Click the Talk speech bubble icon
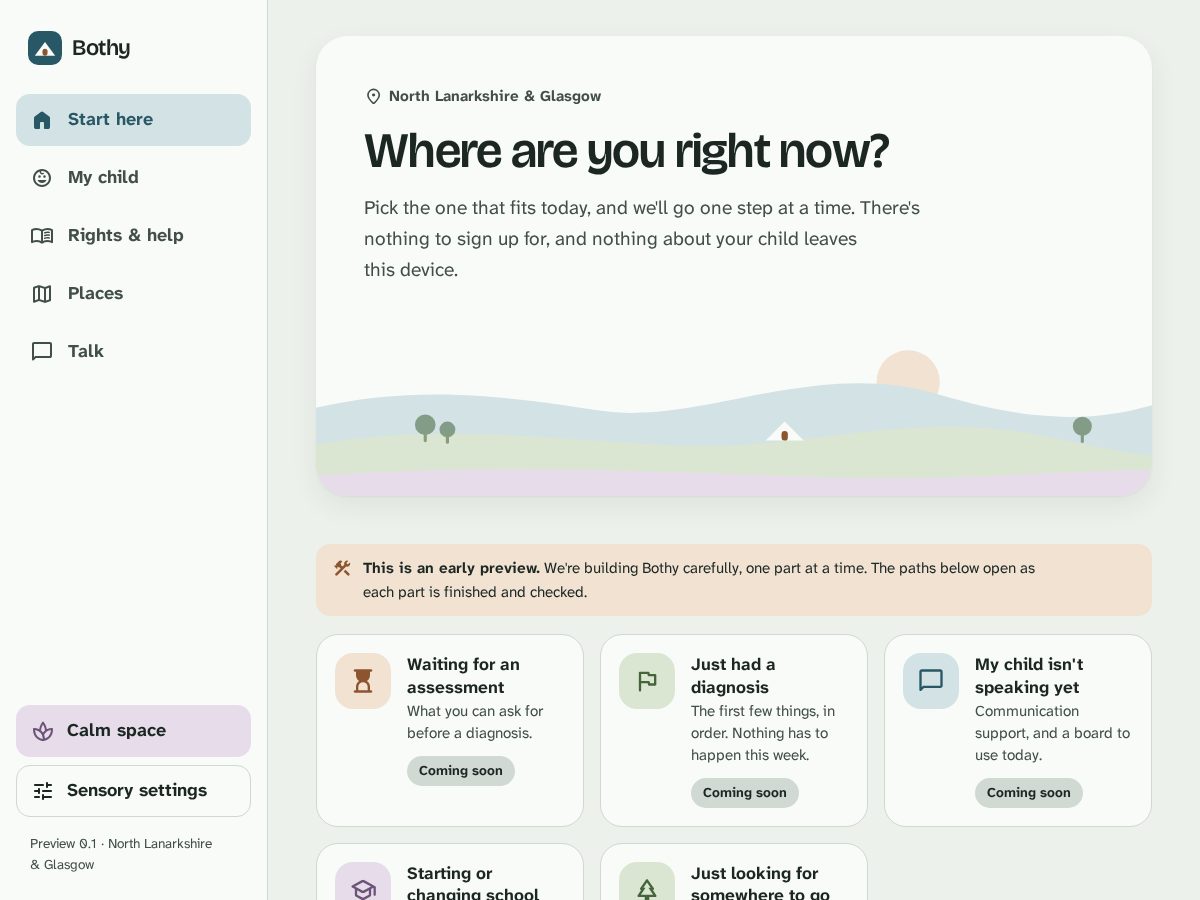Screen dimensions: 1200x900 pyautogui.click(x=42, y=352)
